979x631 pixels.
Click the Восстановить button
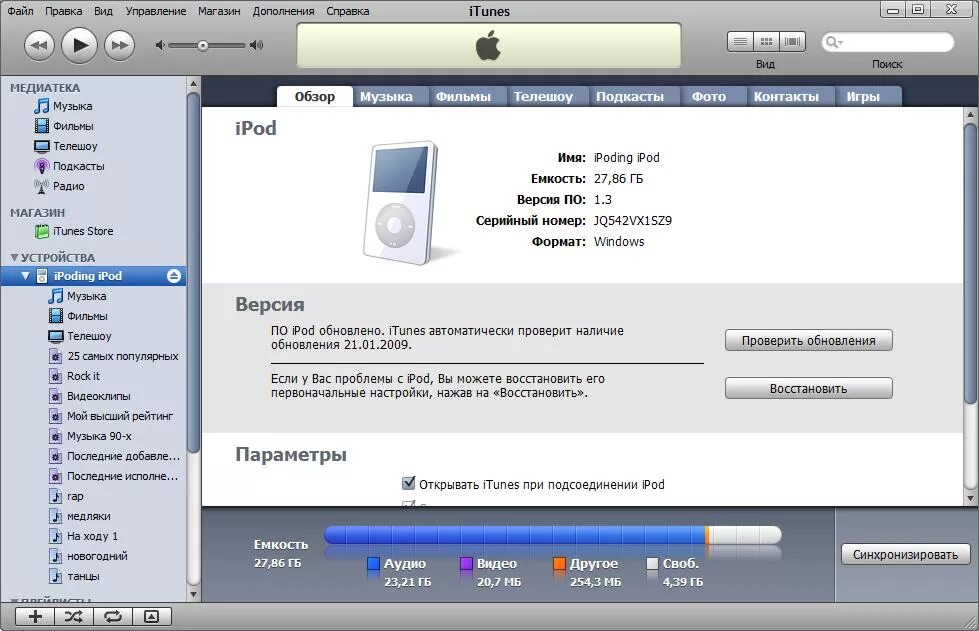coord(809,388)
